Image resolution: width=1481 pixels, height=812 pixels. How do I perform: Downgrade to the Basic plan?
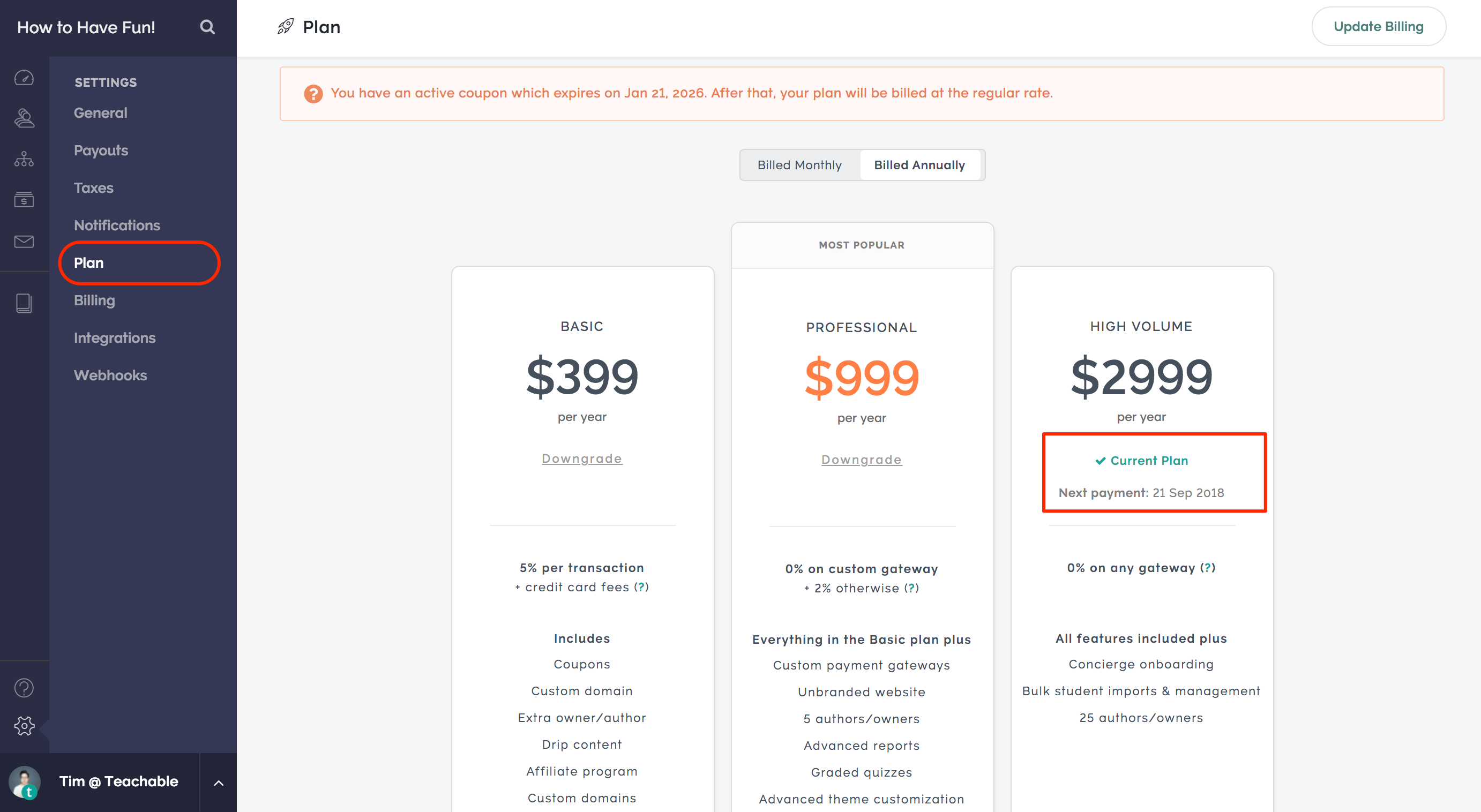(x=582, y=458)
